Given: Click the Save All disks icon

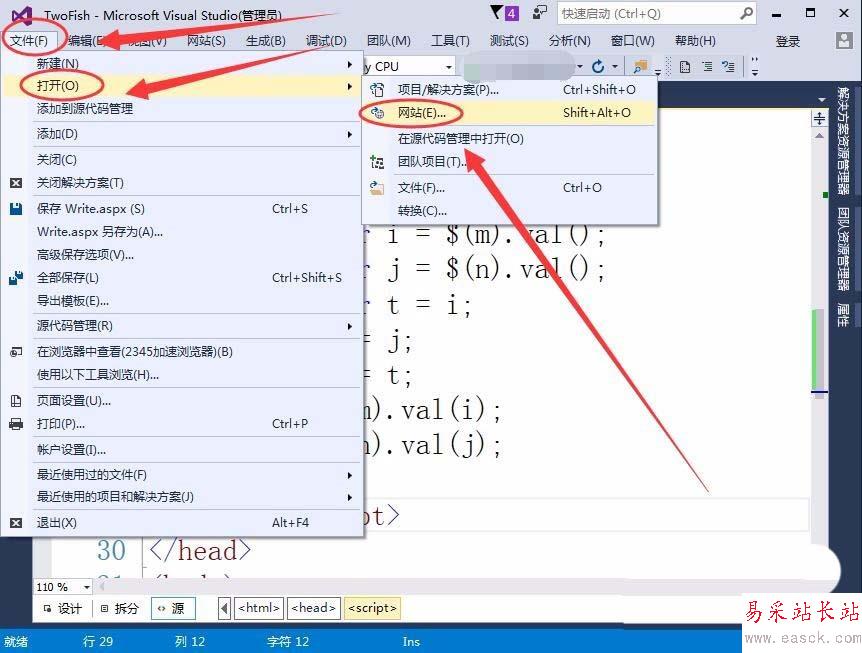Looking at the screenshot, I should (16, 278).
